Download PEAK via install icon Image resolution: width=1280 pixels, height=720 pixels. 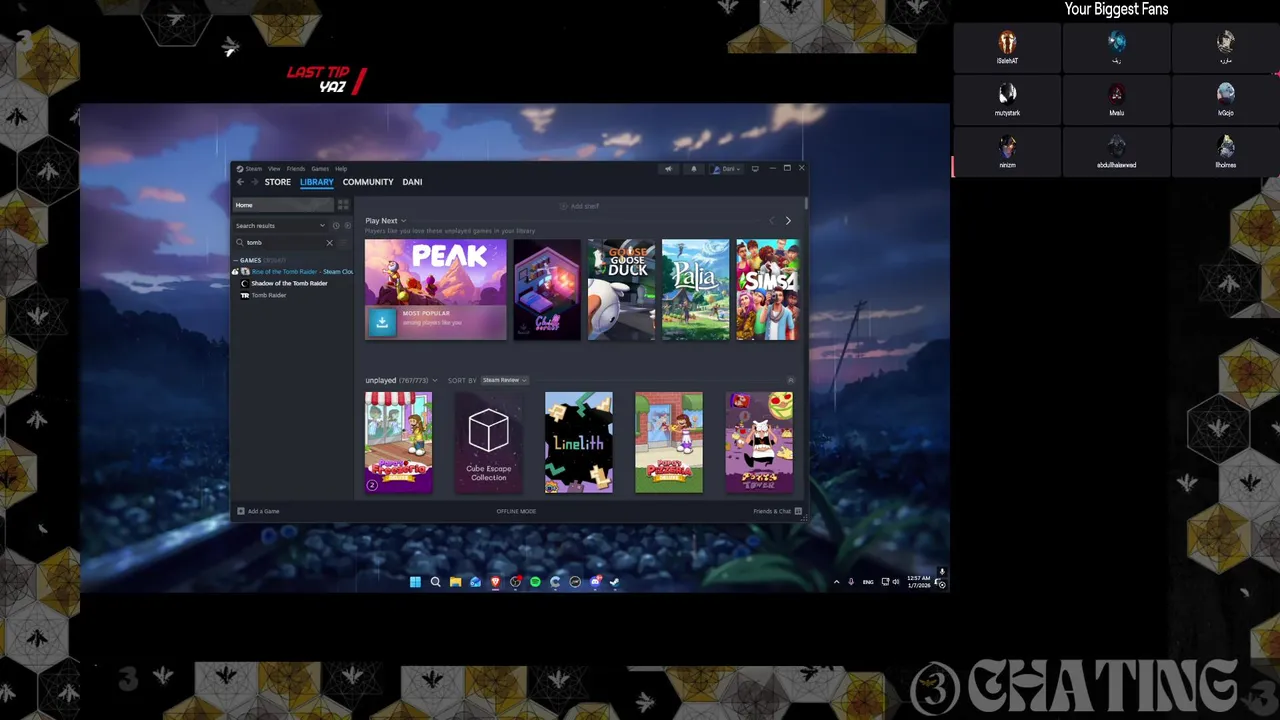[381, 322]
